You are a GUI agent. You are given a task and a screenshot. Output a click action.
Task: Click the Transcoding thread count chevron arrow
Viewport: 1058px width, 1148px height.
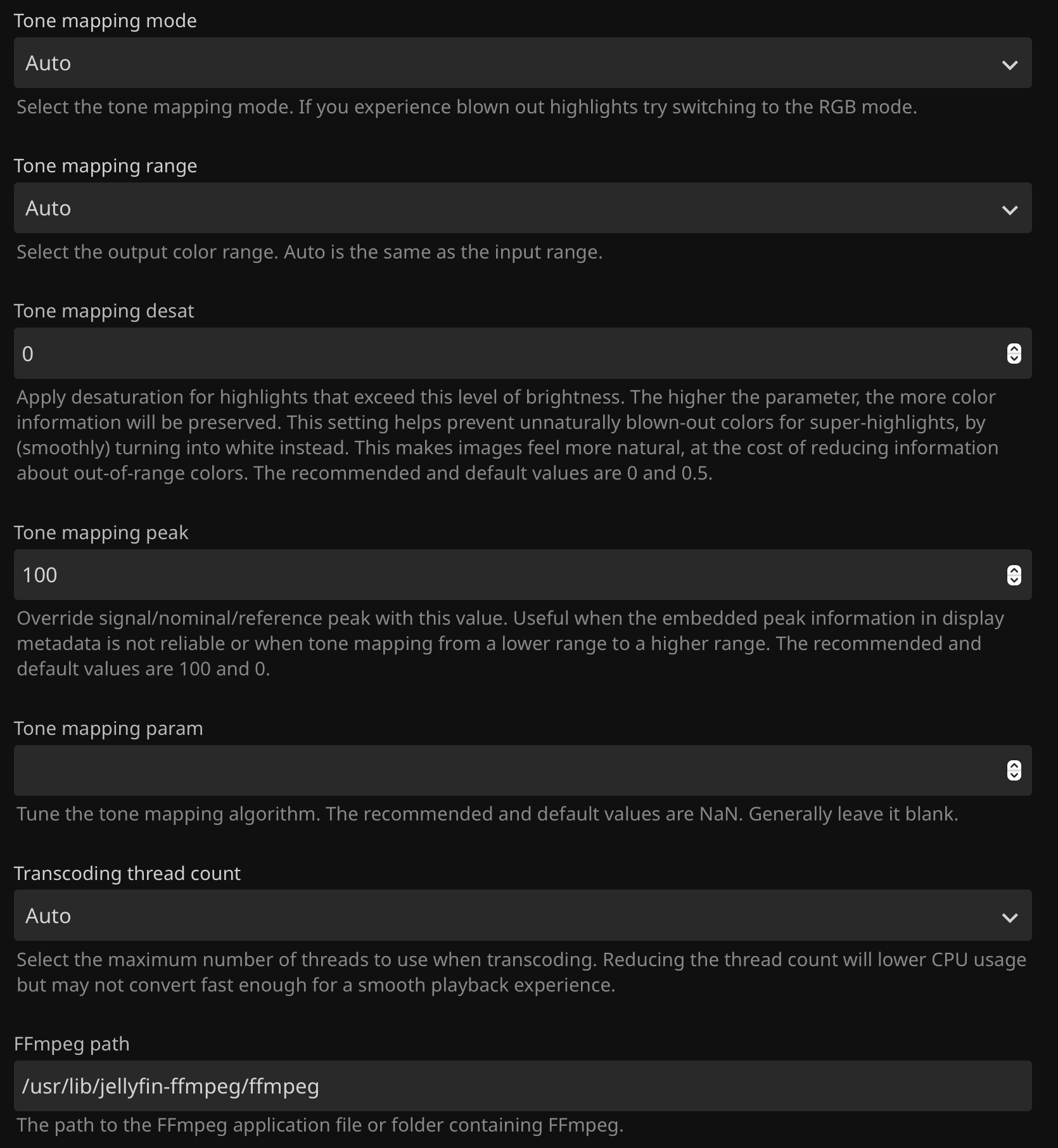click(x=1010, y=917)
